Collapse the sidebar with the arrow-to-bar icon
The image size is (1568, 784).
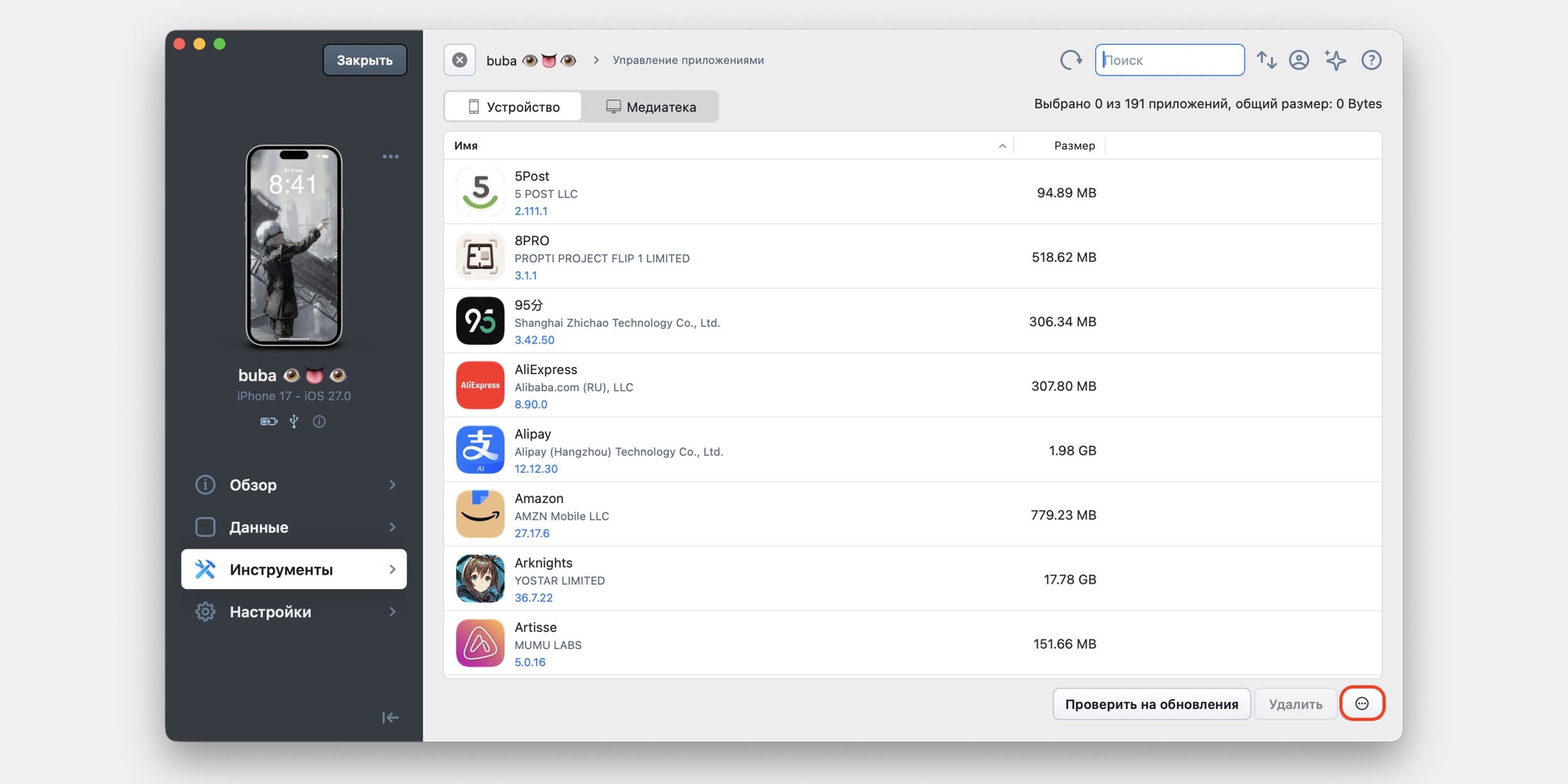(390, 718)
